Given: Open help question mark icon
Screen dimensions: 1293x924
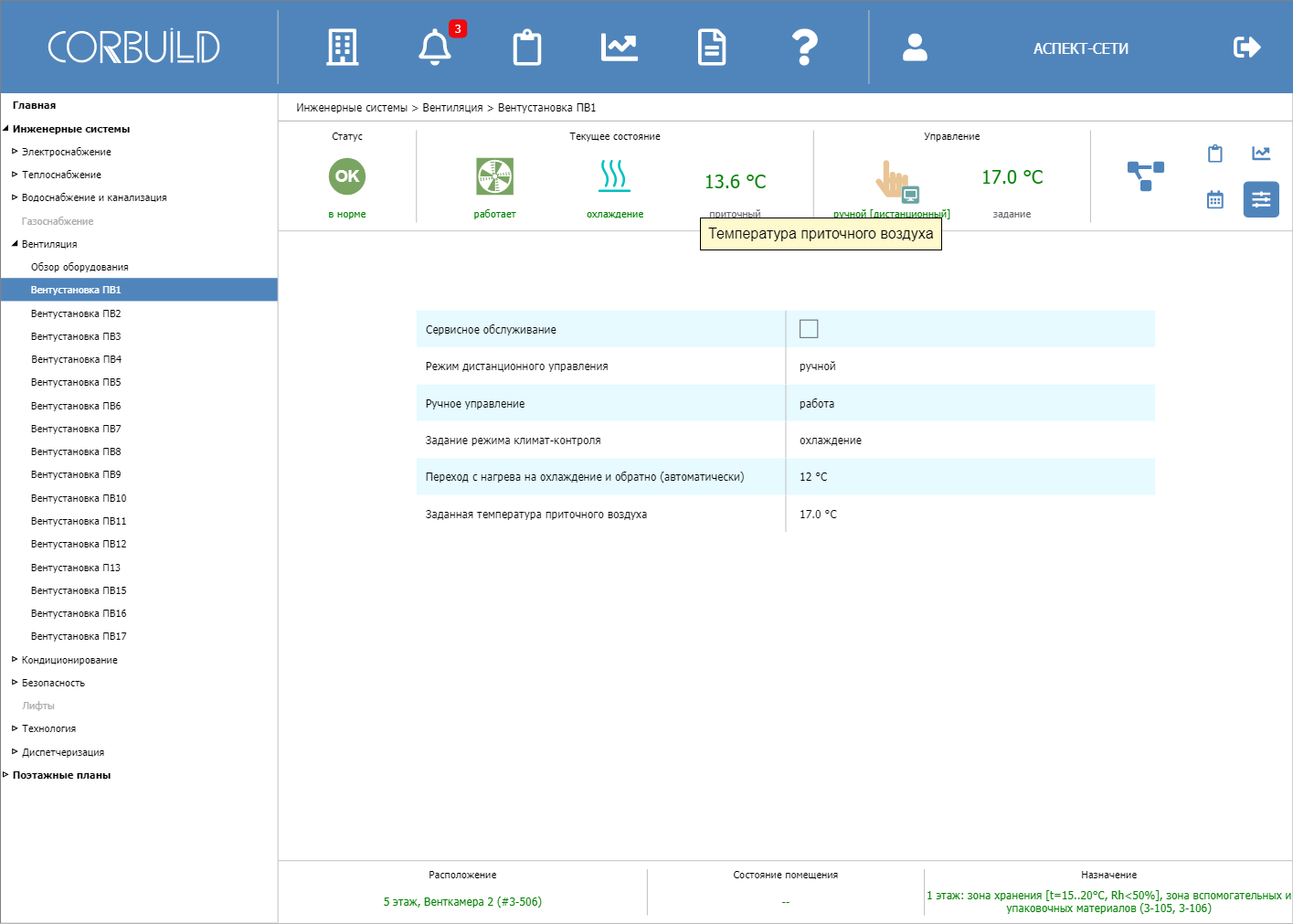Looking at the screenshot, I should tap(804, 48).
